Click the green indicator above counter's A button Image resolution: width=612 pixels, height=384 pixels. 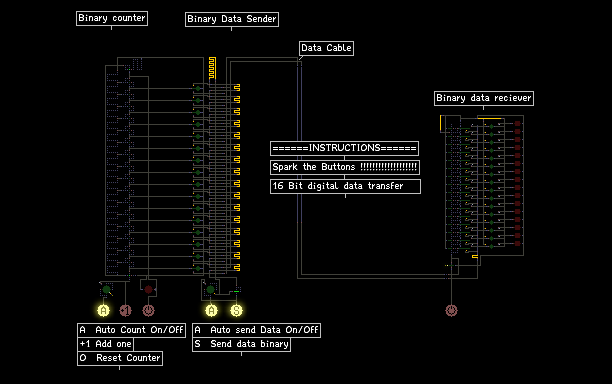106,290
